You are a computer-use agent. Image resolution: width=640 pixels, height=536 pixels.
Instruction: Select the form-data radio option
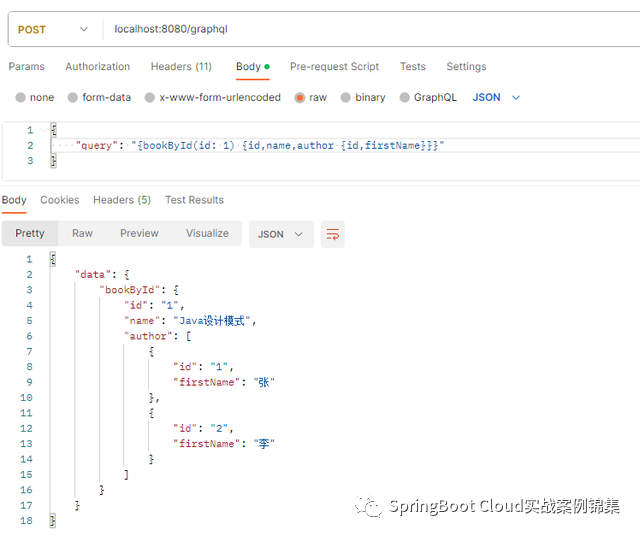(x=73, y=98)
